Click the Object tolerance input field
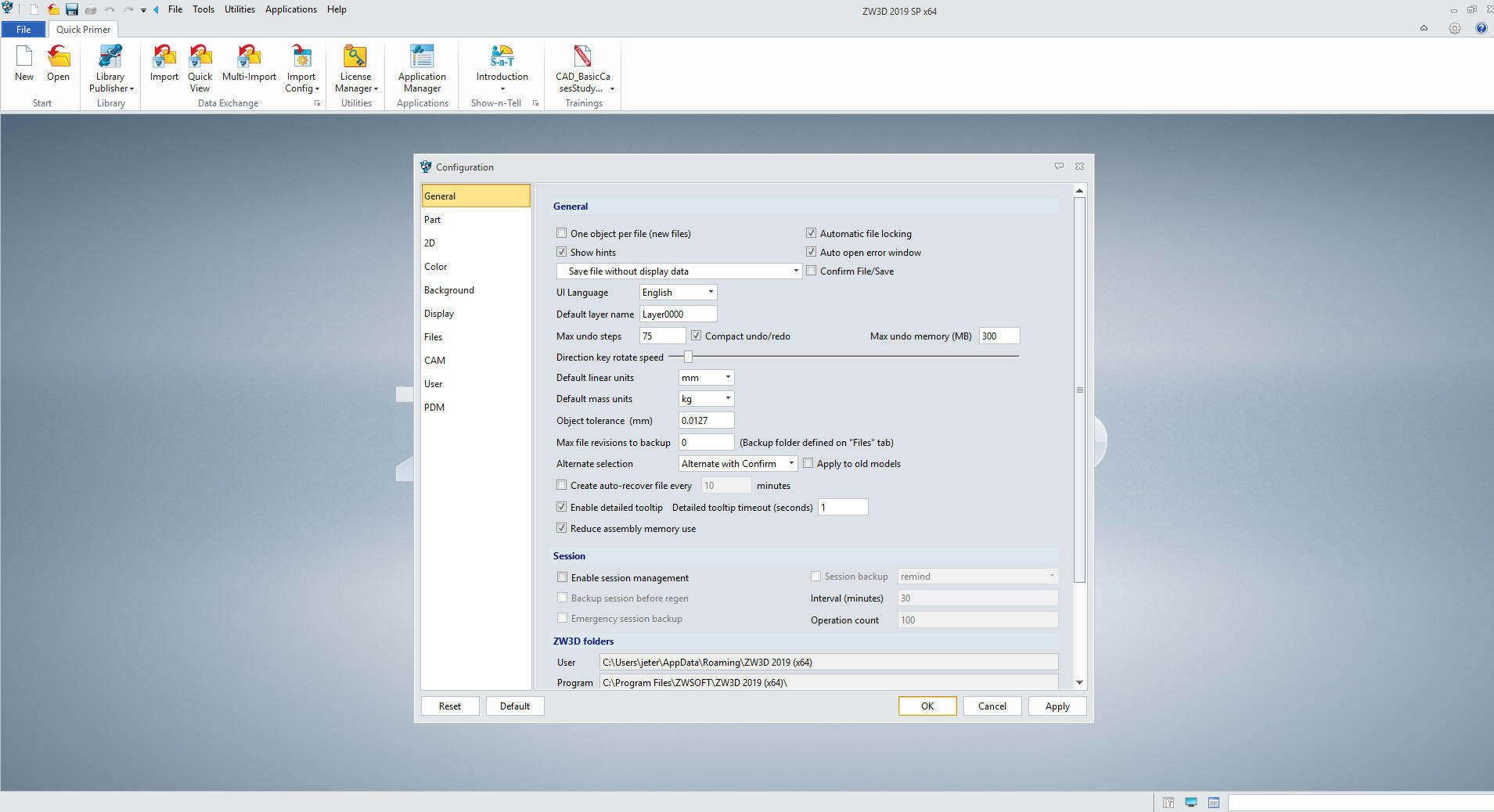Image resolution: width=1494 pixels, height=812 pixels. [706, 420]
